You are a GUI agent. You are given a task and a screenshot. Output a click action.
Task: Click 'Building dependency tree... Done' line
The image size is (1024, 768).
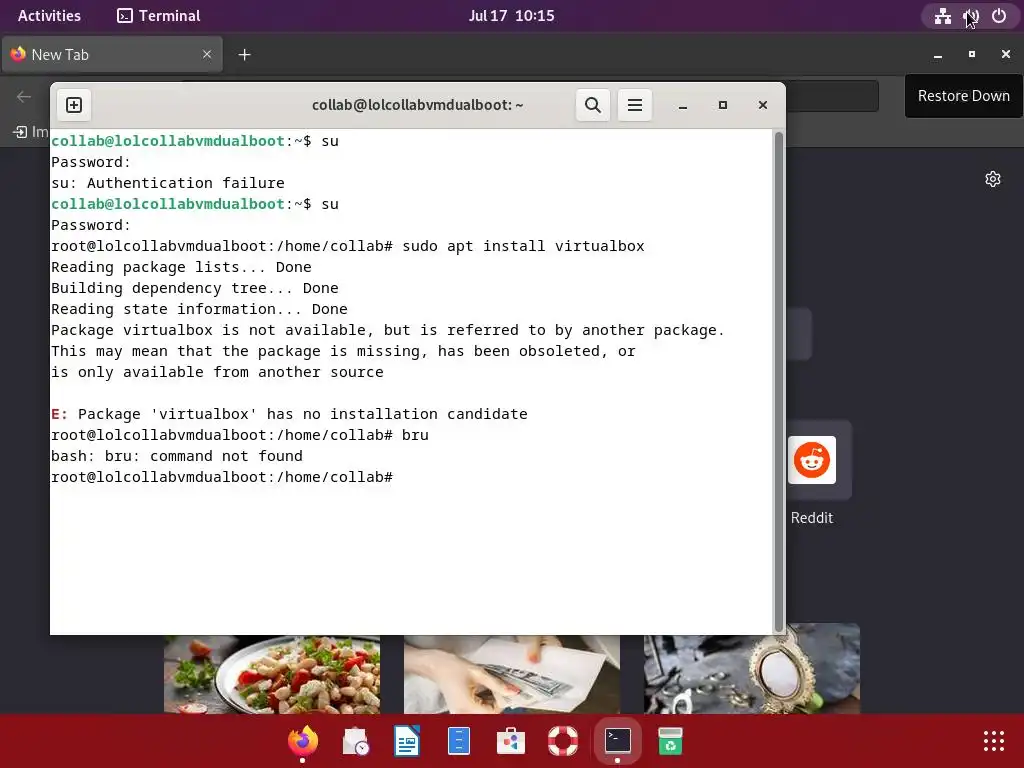coord(195,288)
